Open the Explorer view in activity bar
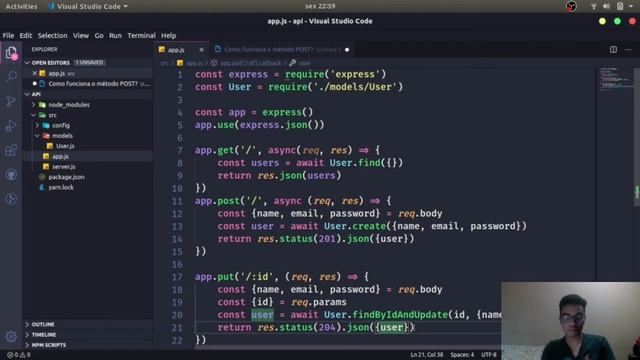This screenshot has height=360, width=640. (11, 53)
